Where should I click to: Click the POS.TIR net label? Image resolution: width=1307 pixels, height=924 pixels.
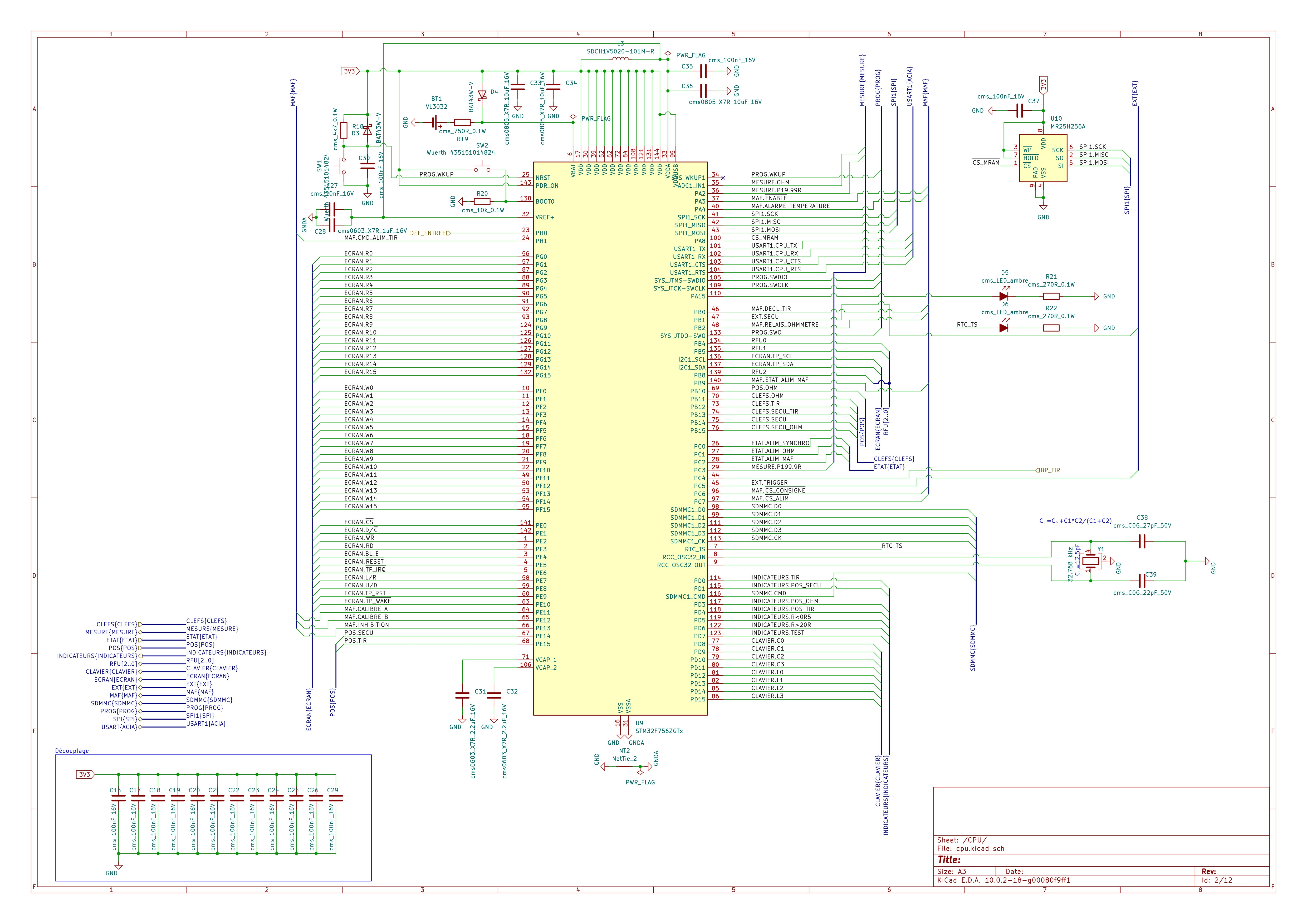(x=356, y=640)
